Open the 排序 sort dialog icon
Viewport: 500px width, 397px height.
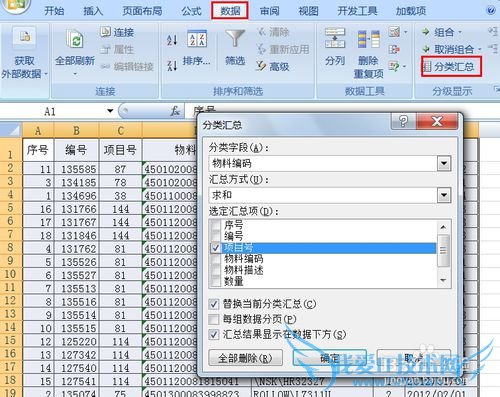[x=197, y=39]
